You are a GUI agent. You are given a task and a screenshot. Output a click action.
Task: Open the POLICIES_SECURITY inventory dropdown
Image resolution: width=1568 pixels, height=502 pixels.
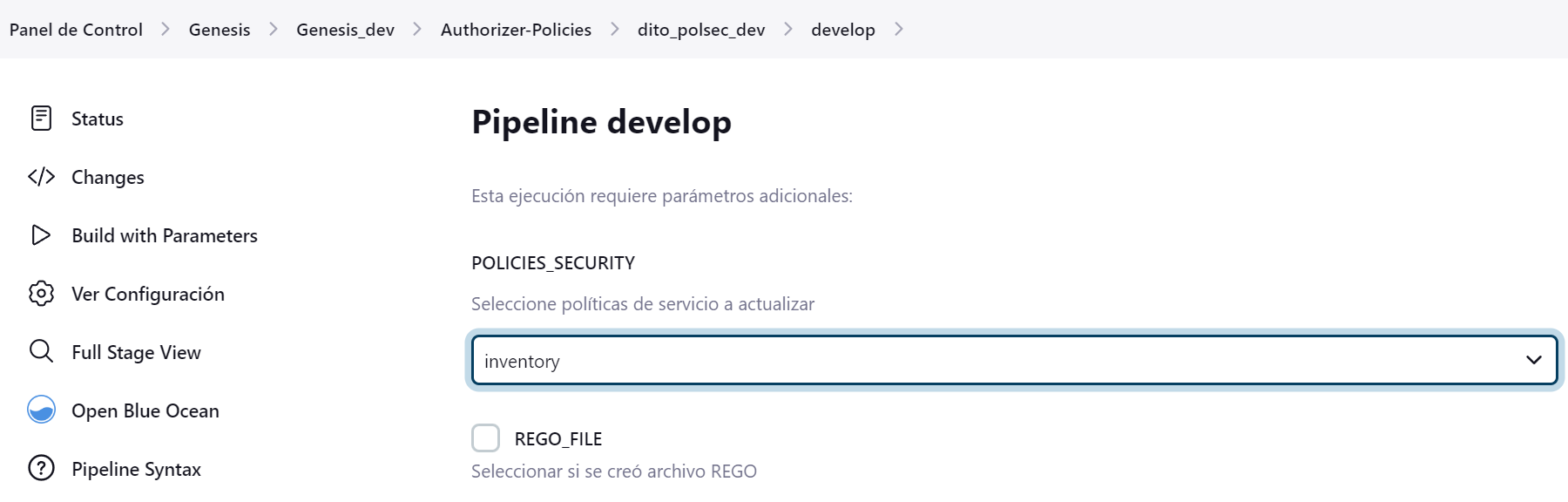tap(1014, 361)
